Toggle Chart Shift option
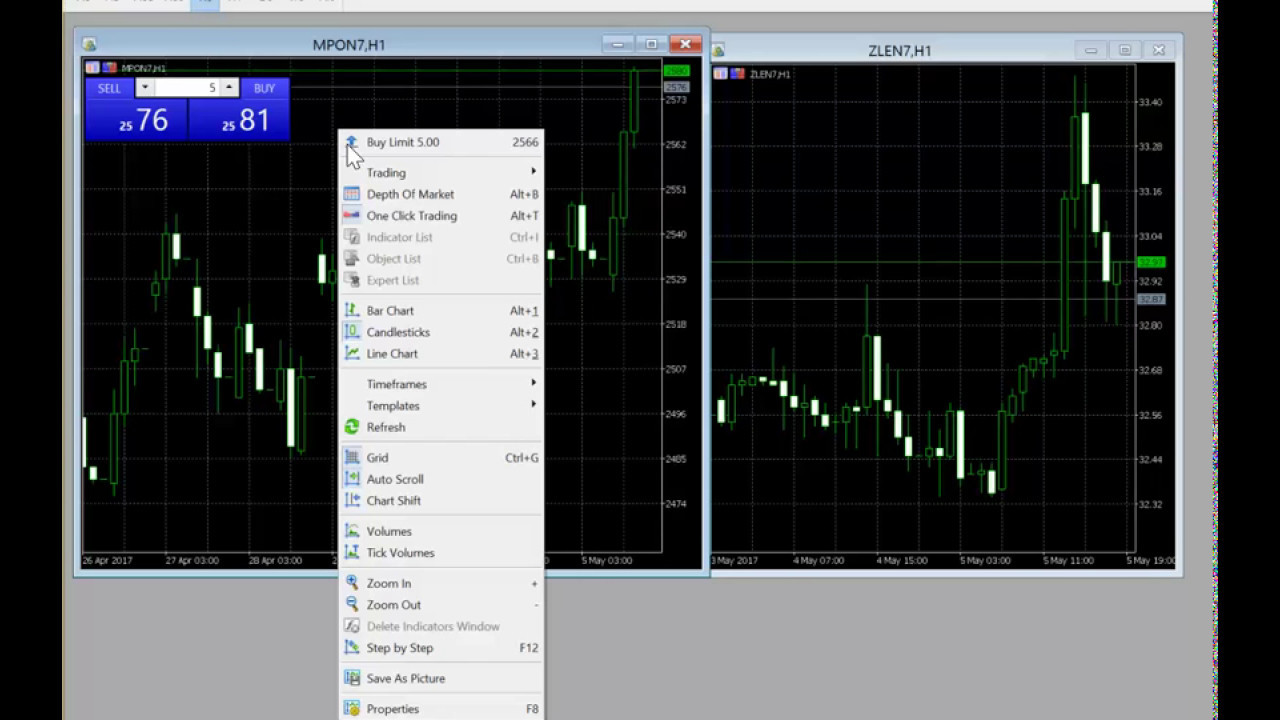 [x=441, y=501]
